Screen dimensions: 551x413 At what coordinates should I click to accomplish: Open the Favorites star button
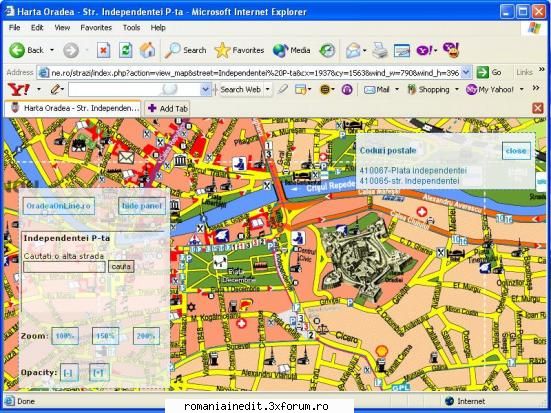coord(239,50)
